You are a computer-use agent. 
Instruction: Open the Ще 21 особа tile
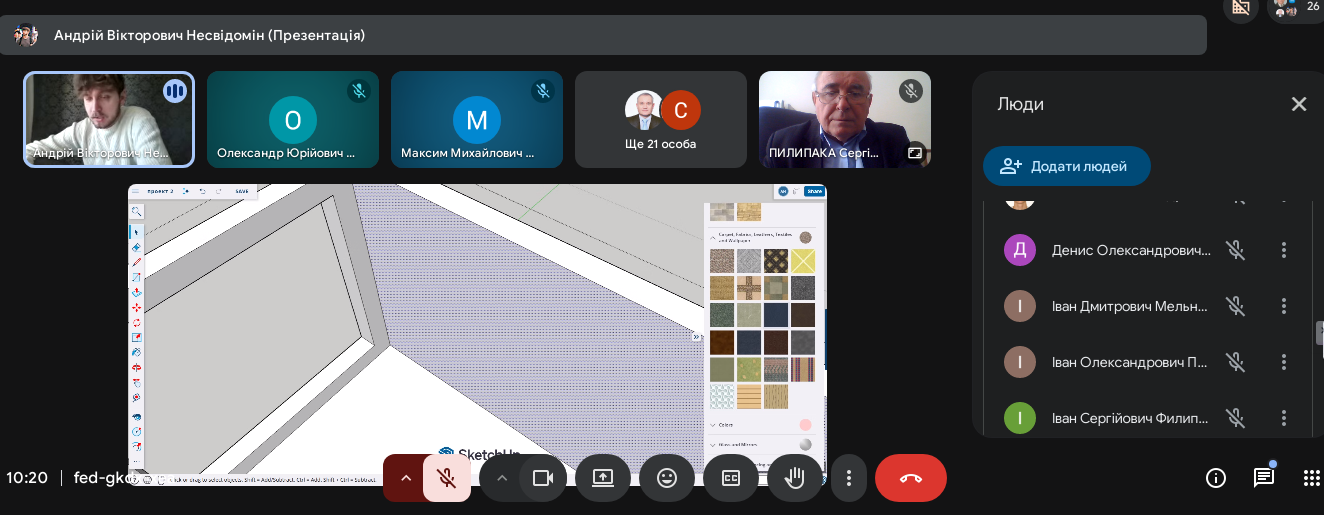click(661, 119)
